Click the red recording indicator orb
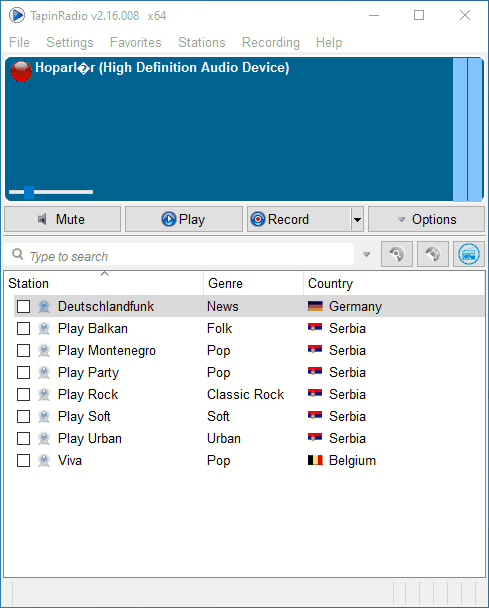Viewport: 489px width, 608px height. 21,71
